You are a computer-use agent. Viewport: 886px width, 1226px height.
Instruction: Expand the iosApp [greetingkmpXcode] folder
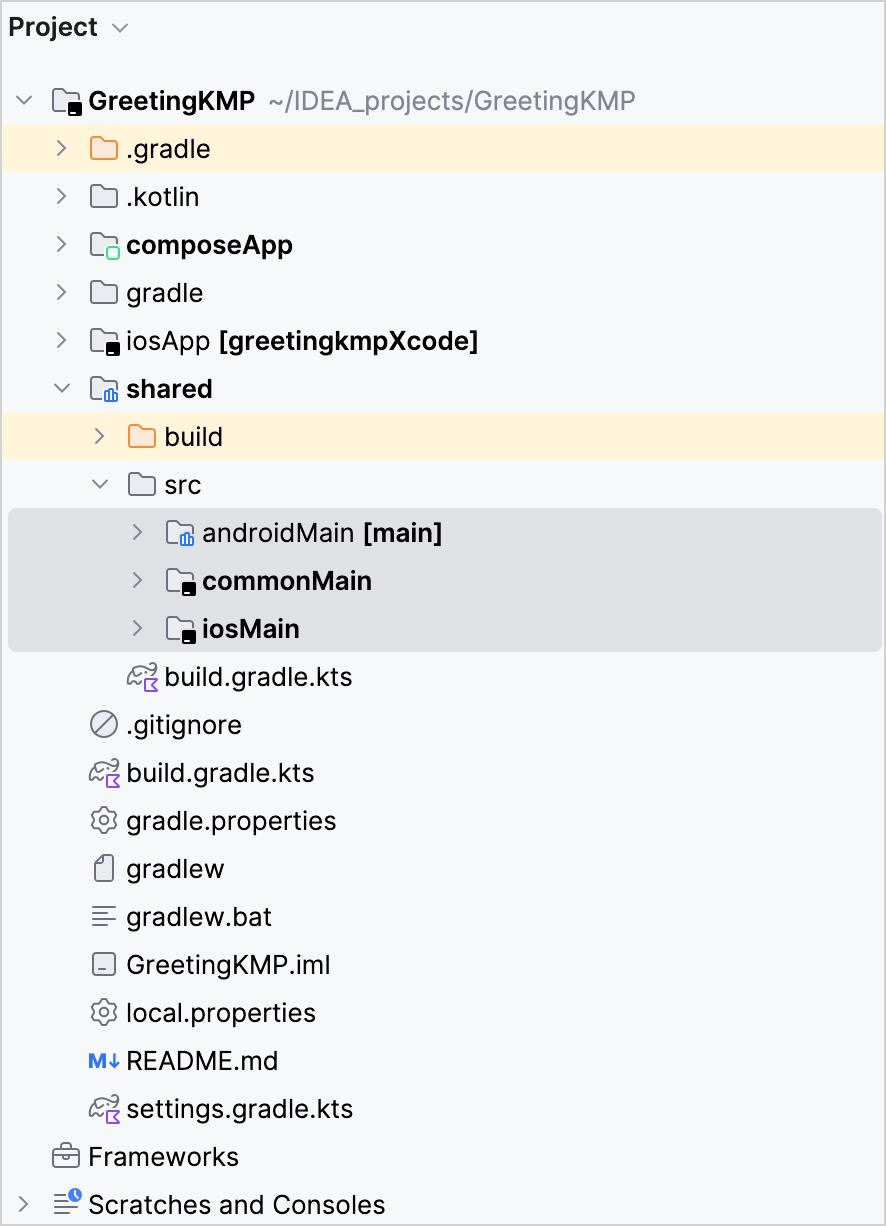point(61,340)
